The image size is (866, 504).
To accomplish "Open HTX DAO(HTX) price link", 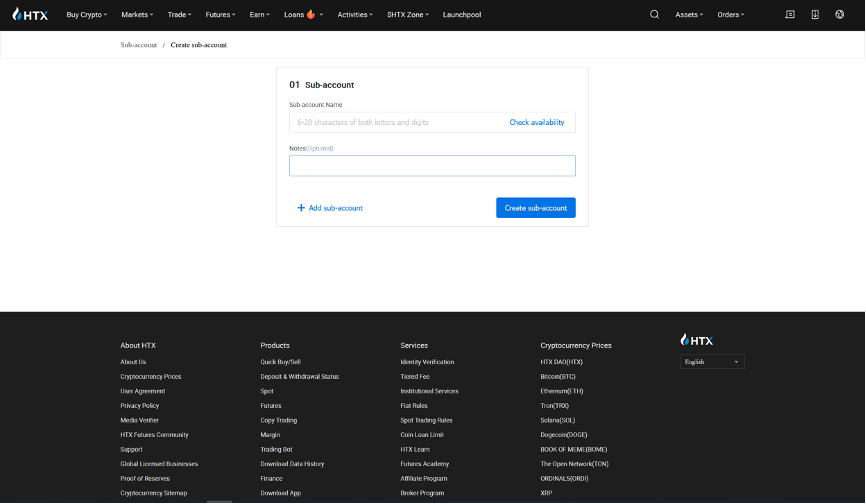I will [x=561, y=362].
